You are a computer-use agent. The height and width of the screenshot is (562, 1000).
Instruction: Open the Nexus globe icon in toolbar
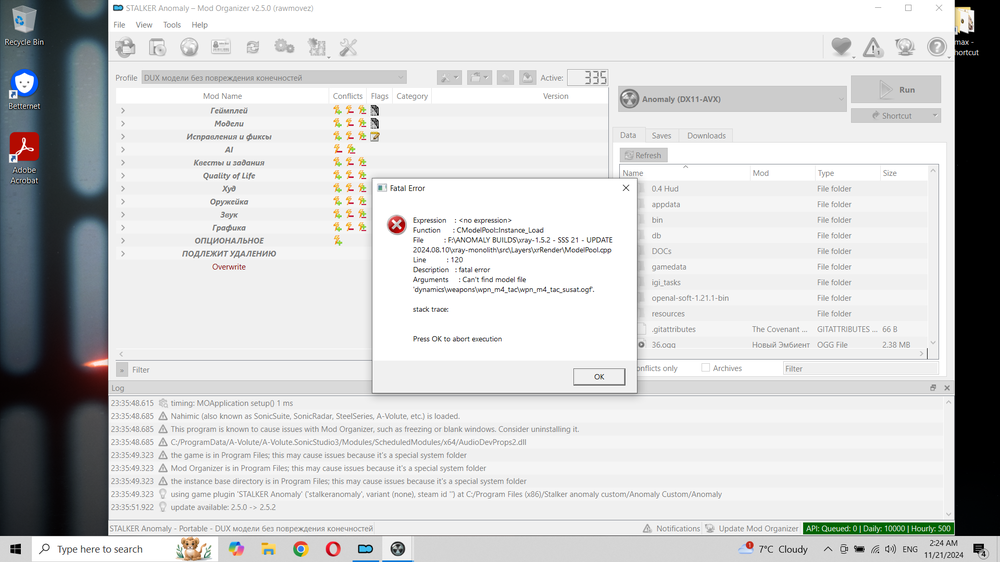189,47
